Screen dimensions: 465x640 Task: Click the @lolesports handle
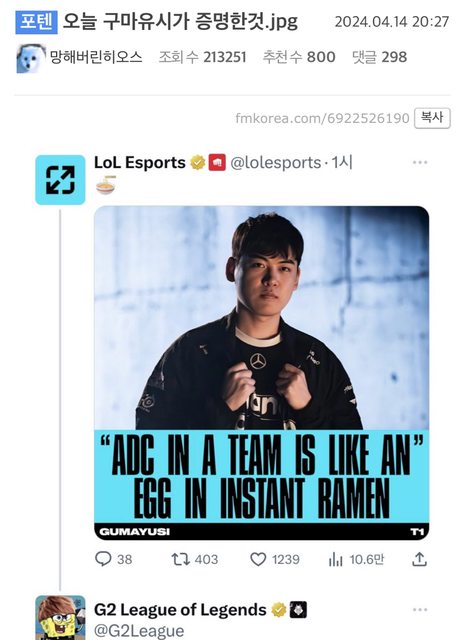coord(276,163)
